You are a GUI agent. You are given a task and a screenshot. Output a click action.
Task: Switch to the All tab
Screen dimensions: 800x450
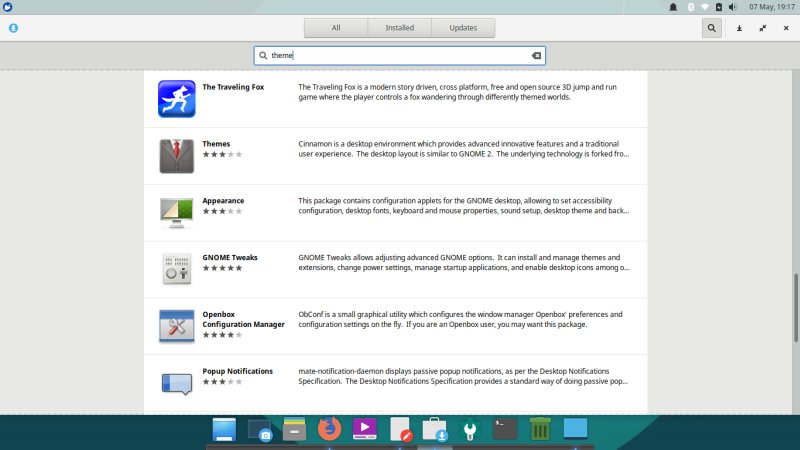click(336, 28)
